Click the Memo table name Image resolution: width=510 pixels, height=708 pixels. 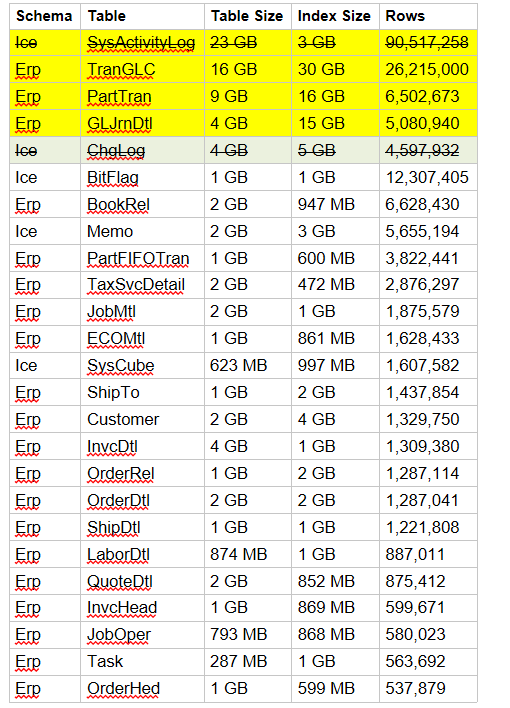110,232
